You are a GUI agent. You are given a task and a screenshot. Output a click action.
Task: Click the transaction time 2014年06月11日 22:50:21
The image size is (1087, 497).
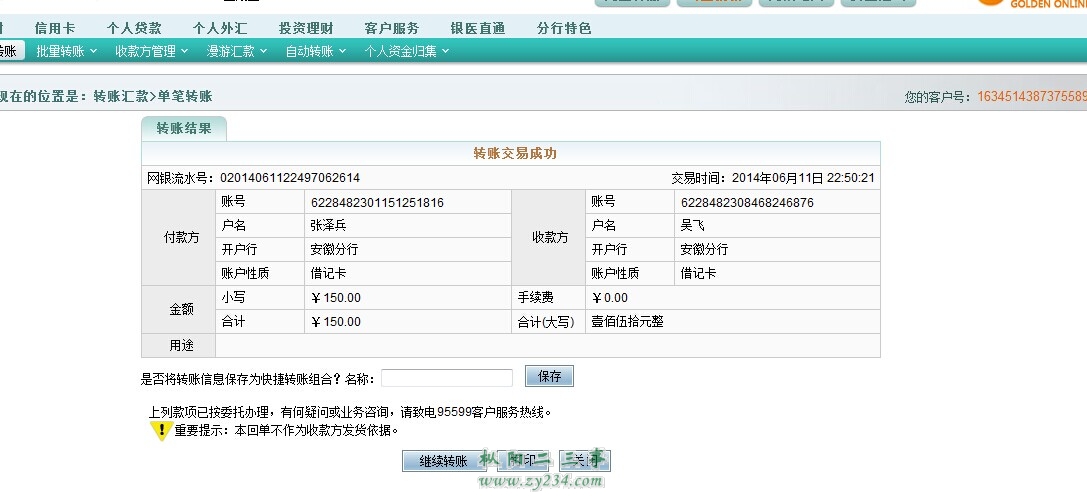(x=803, y=178)
